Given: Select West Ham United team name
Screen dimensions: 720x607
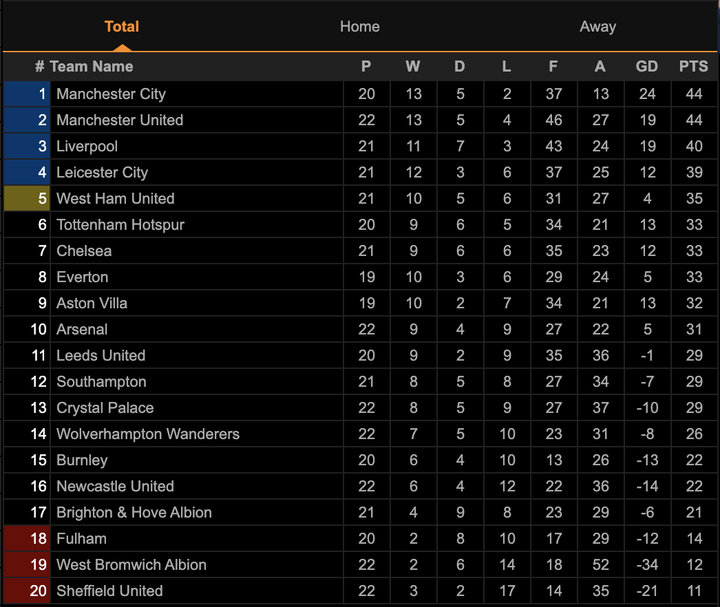Looking at the screenshot, I should [115, 198].
